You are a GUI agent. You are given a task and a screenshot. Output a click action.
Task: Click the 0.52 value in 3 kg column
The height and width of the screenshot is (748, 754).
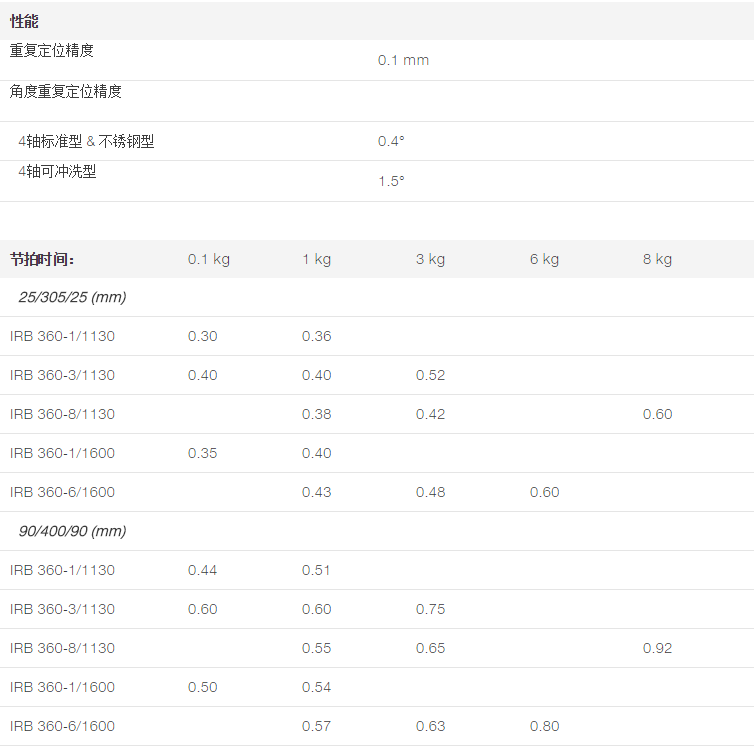click(x=430, y=375)
